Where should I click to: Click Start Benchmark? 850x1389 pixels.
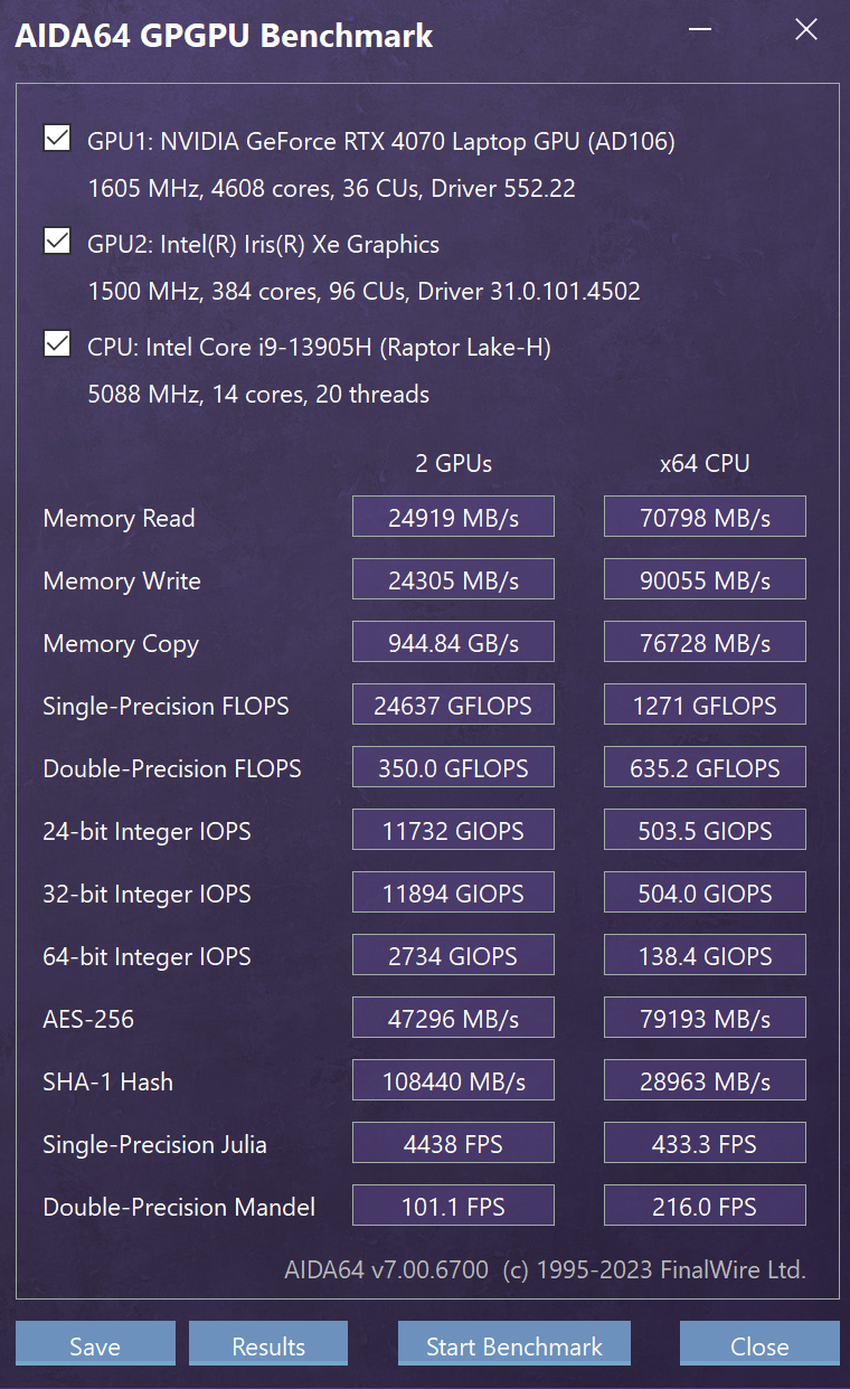514,1345
